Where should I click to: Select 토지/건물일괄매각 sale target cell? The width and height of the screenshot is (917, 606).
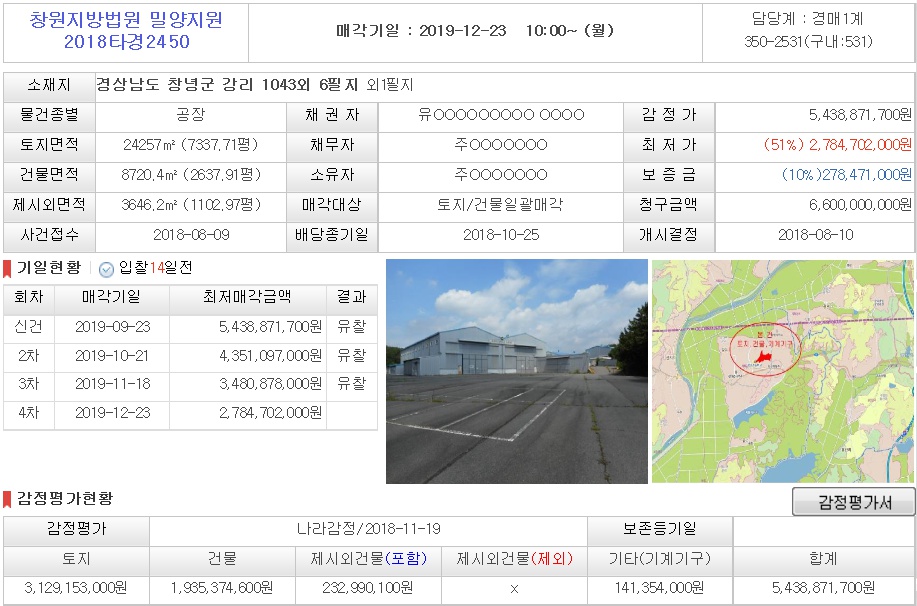[501, 205]
